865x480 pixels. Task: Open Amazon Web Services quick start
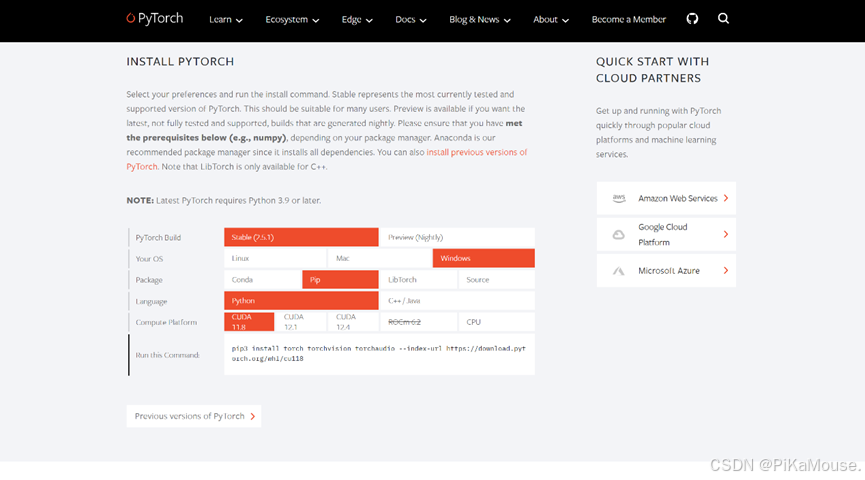coord(666,198)
